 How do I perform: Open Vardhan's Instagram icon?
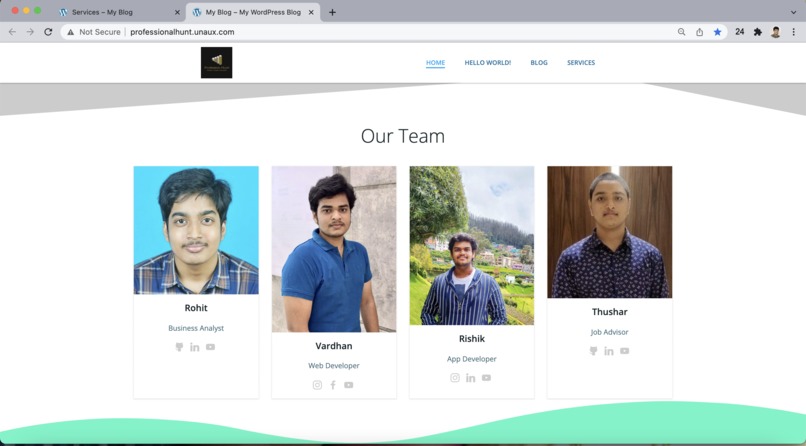pyautogui.click(x=317, y=385)
